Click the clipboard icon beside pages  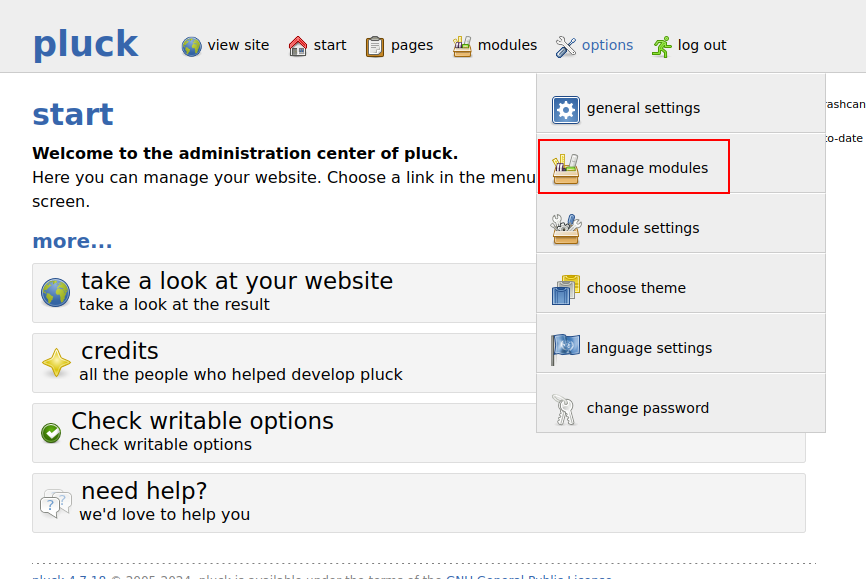click(375, 46)
